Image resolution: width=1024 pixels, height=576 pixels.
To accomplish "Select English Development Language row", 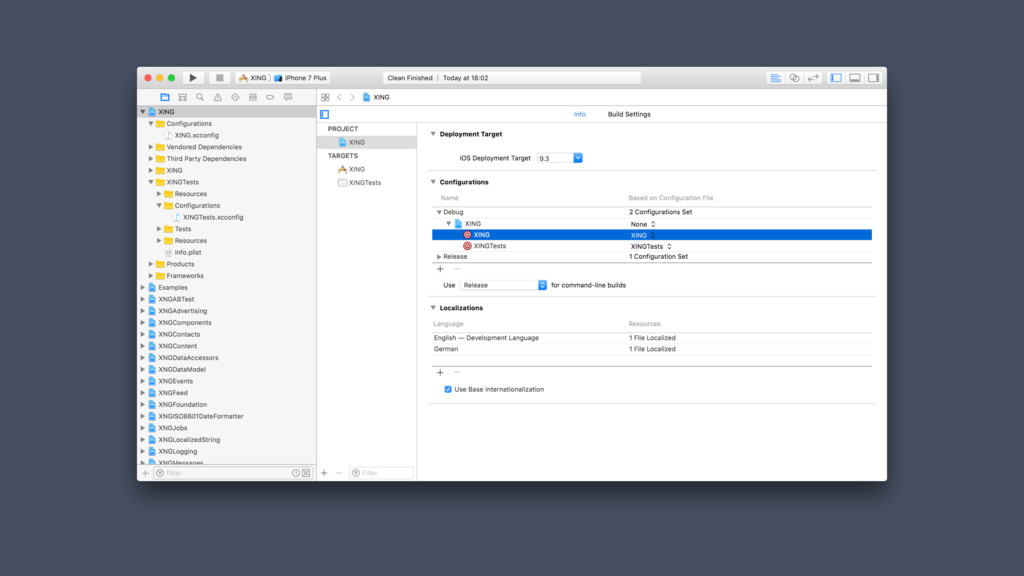I will click(x=652, y=338).
